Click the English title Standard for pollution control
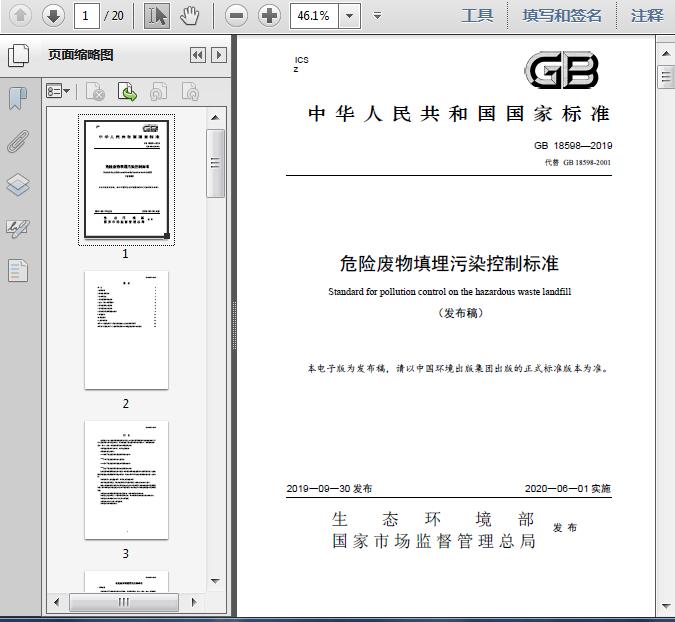Image resolution: width=675 pixels, height=622 pixels. (x=449, y=291)
